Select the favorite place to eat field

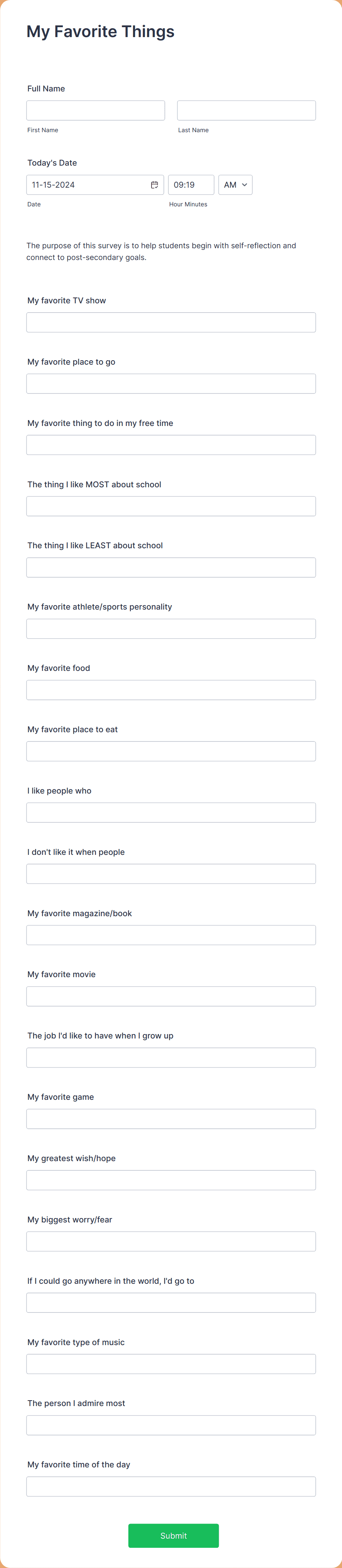tap(171, 751)
